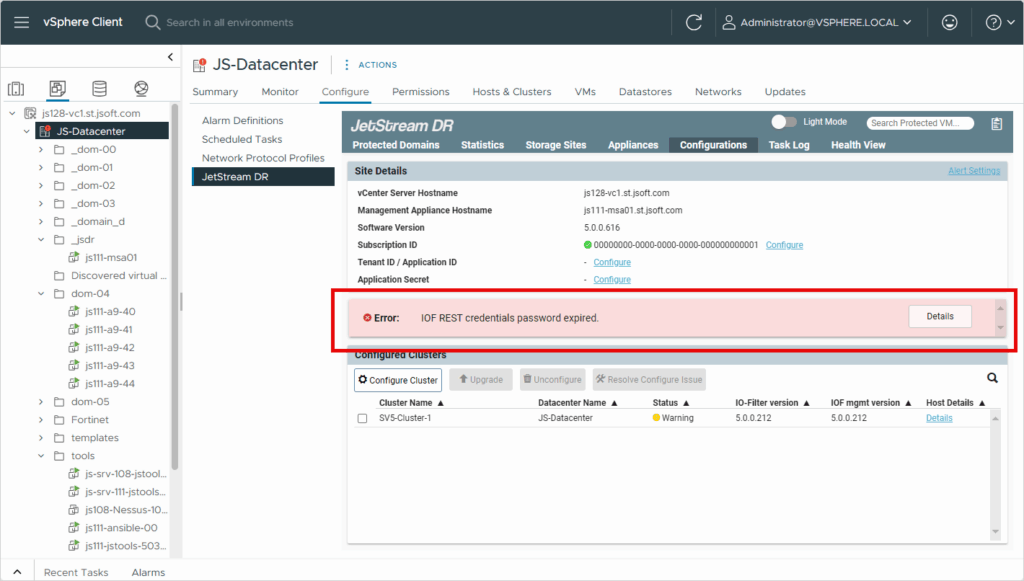This screenshot has height=581, width=1024.
Task: Click the clipboard icon beside search box
Action: click(x=996, y=123)
